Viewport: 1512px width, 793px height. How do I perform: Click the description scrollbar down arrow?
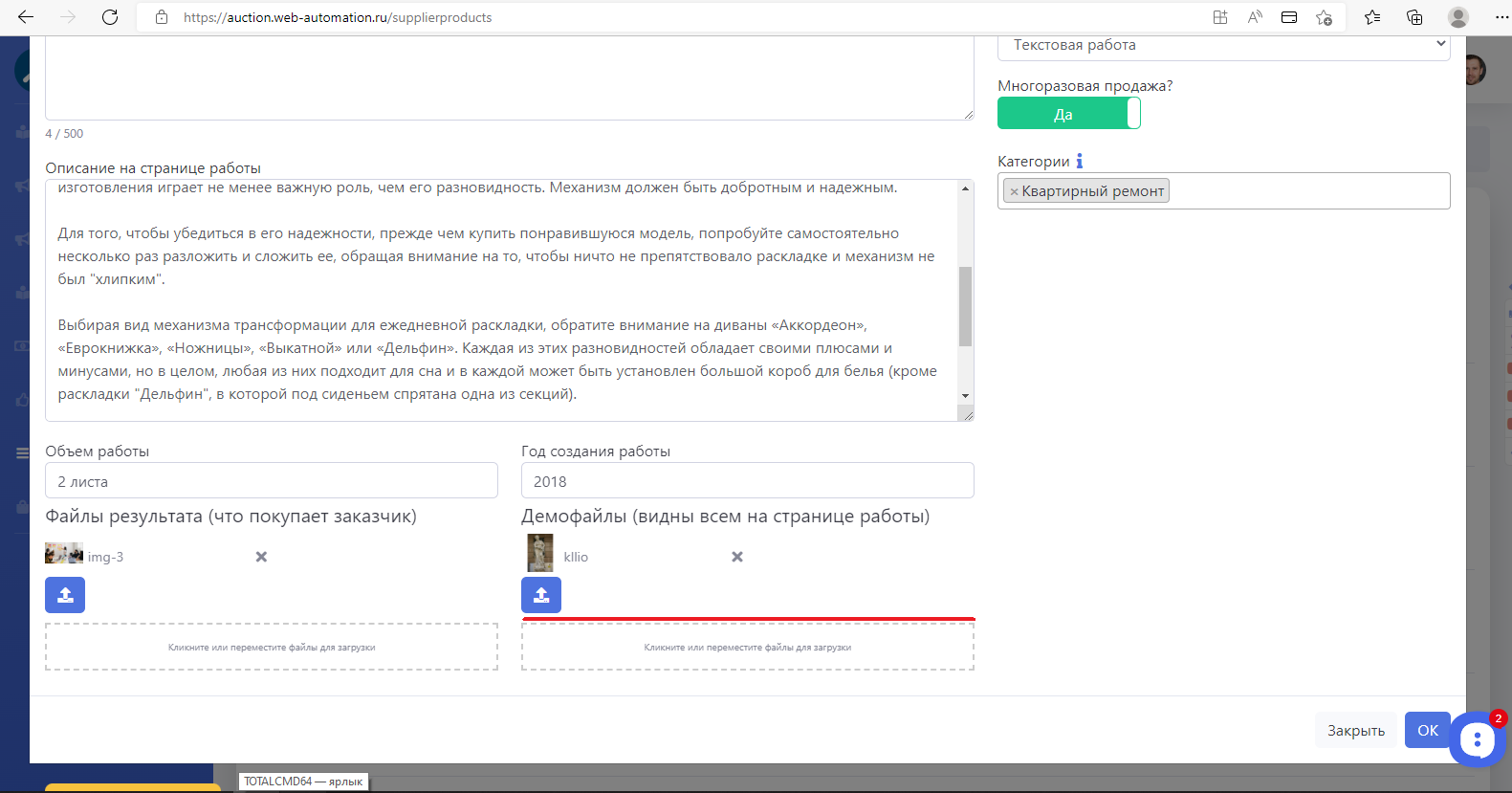965,395
